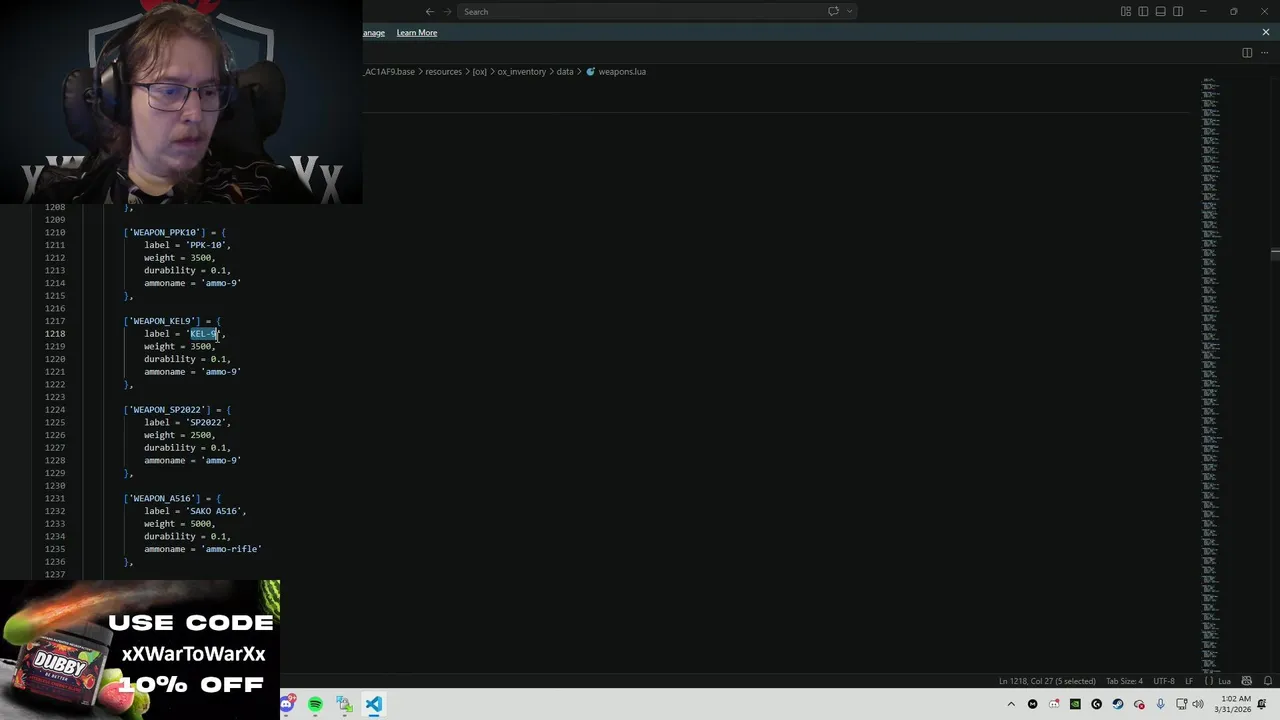Open the notifications bell in status bar
This screenshot has height=720, width=1280.
(x=1266, y=681)
